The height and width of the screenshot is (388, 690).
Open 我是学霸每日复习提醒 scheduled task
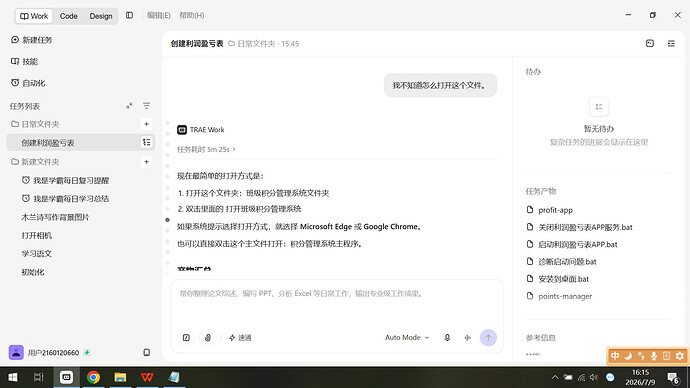click(x=65, y=180)
